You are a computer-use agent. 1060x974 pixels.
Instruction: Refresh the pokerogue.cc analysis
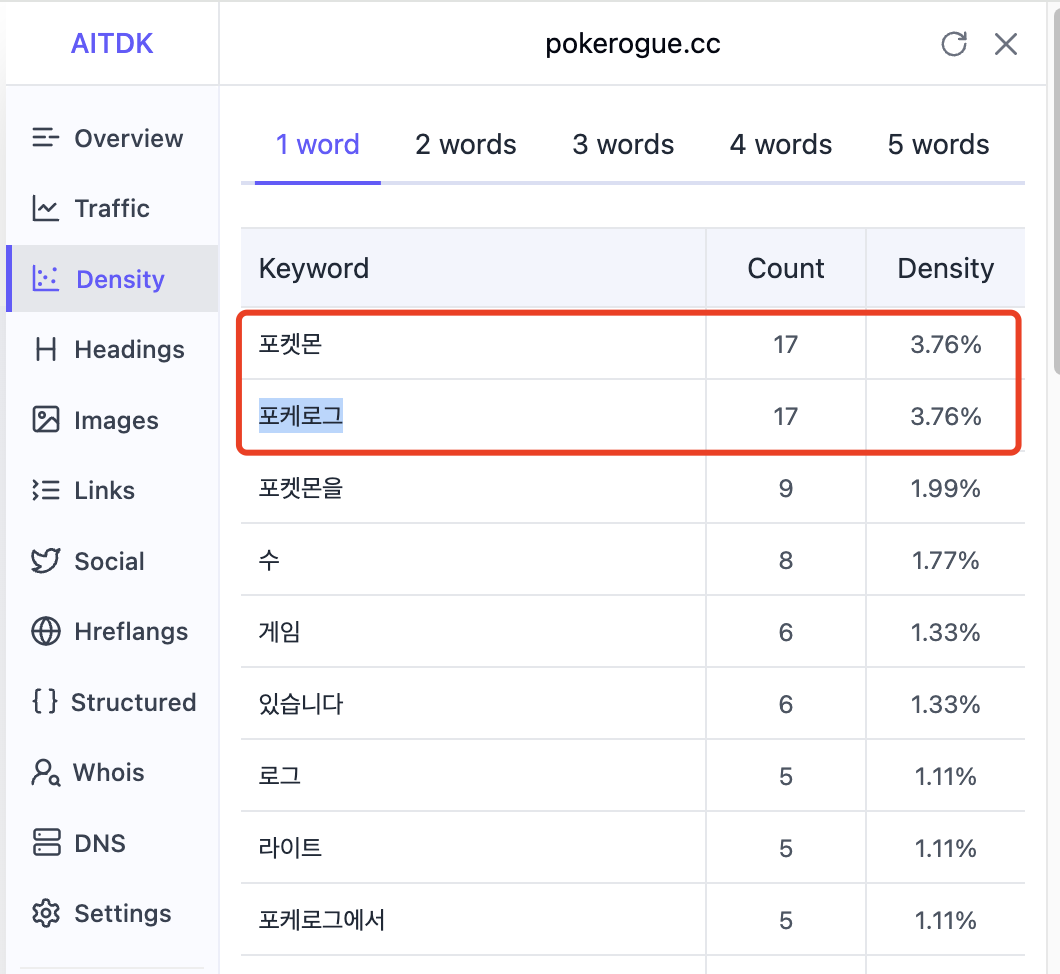click(954, 44)
